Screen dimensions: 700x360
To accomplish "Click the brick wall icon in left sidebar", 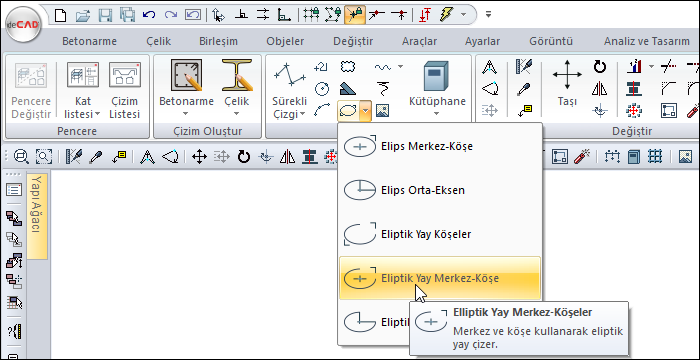I will (14, 303).
